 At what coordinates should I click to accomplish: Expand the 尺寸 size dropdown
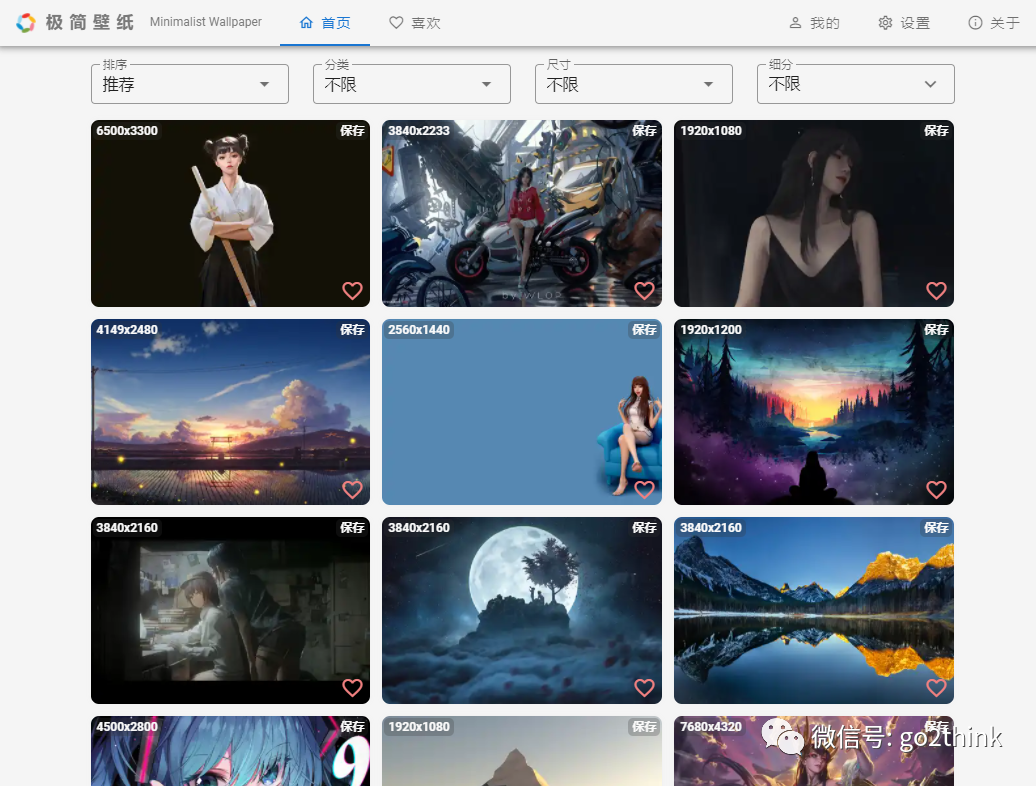[634, 84]
